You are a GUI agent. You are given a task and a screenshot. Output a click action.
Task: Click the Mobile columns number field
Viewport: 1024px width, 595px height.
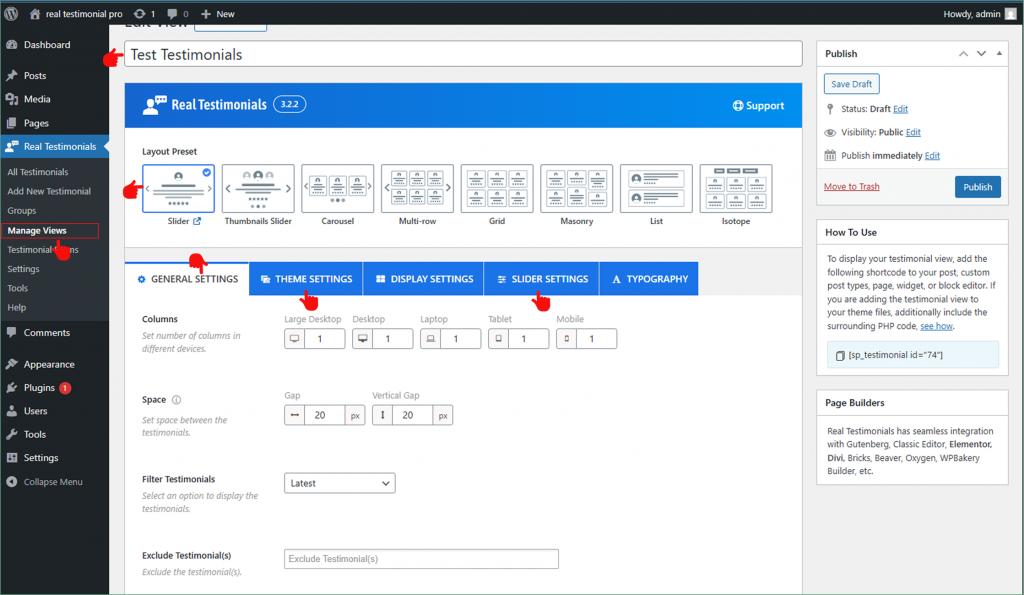tap(596, 339)
